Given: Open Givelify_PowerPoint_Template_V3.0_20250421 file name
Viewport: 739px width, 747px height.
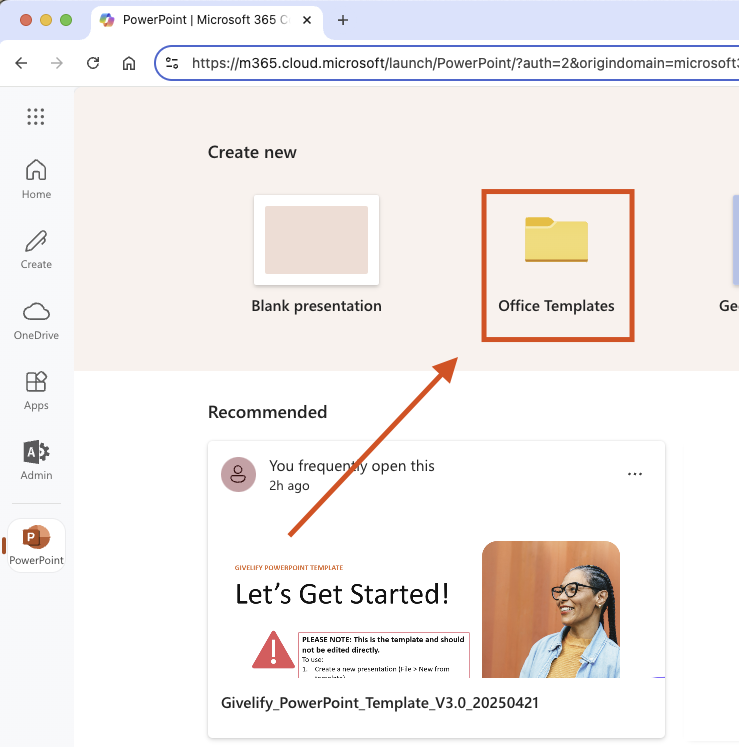Looking at the screenshot, I should [x=380, y=703].
